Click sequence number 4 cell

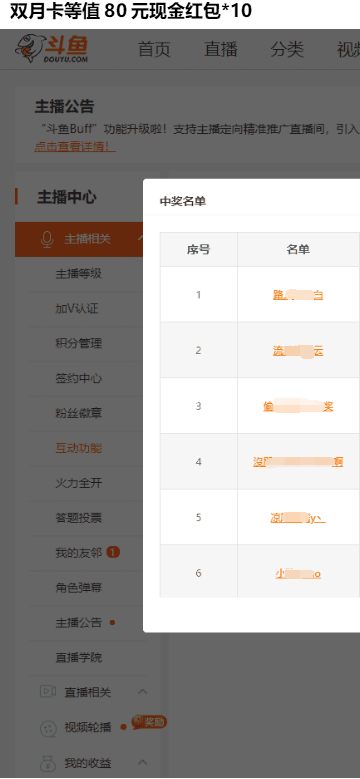click(199, 462)
